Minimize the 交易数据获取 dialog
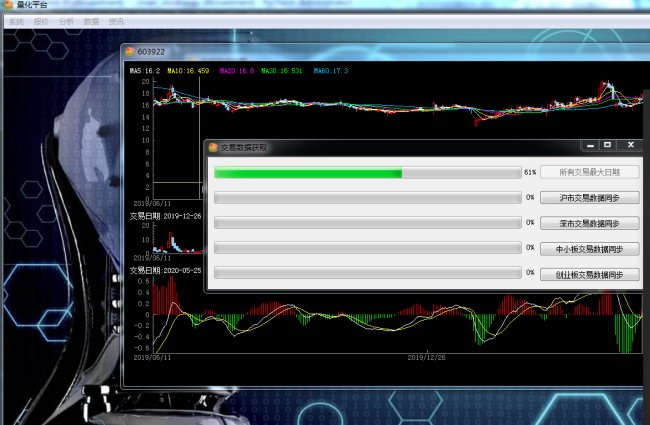 [x=591, y=146]
